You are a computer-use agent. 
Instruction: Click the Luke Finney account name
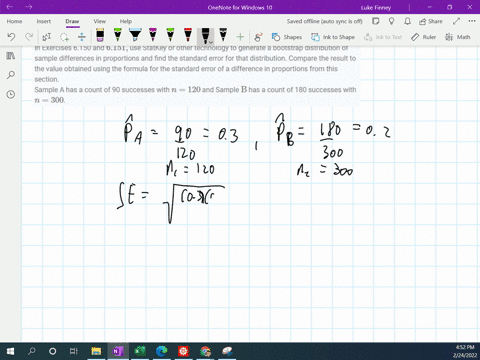tap(376, 7)
